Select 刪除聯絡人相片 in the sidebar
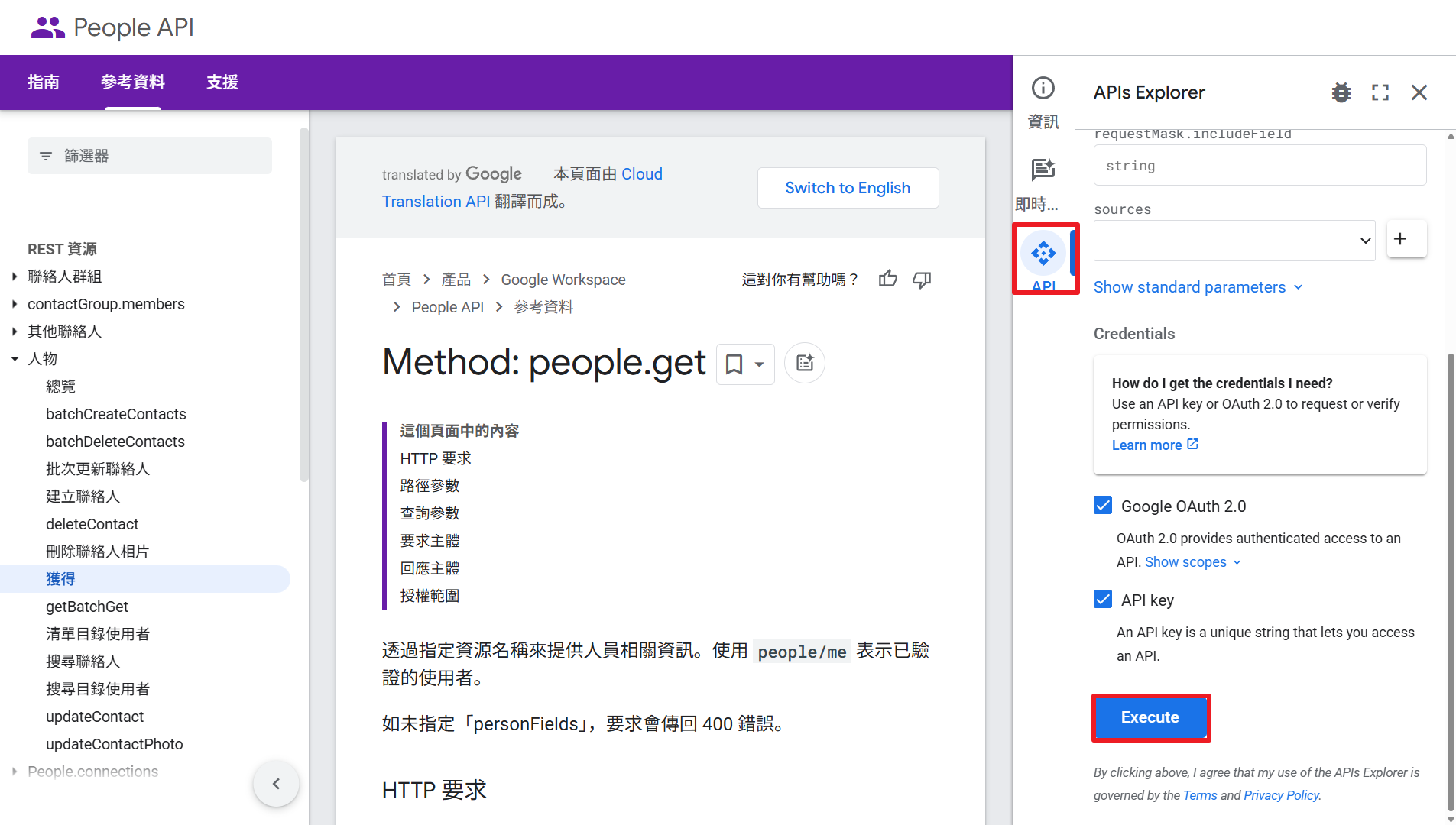 coord(98,552)
